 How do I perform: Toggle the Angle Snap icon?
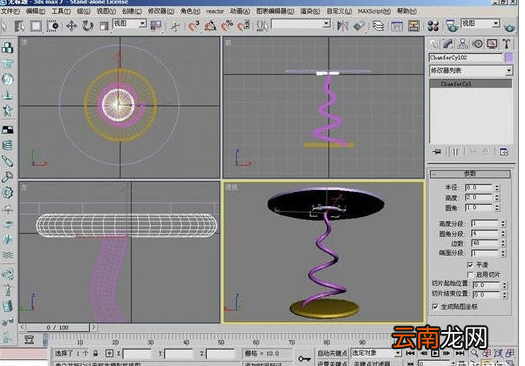pos(210,25)
